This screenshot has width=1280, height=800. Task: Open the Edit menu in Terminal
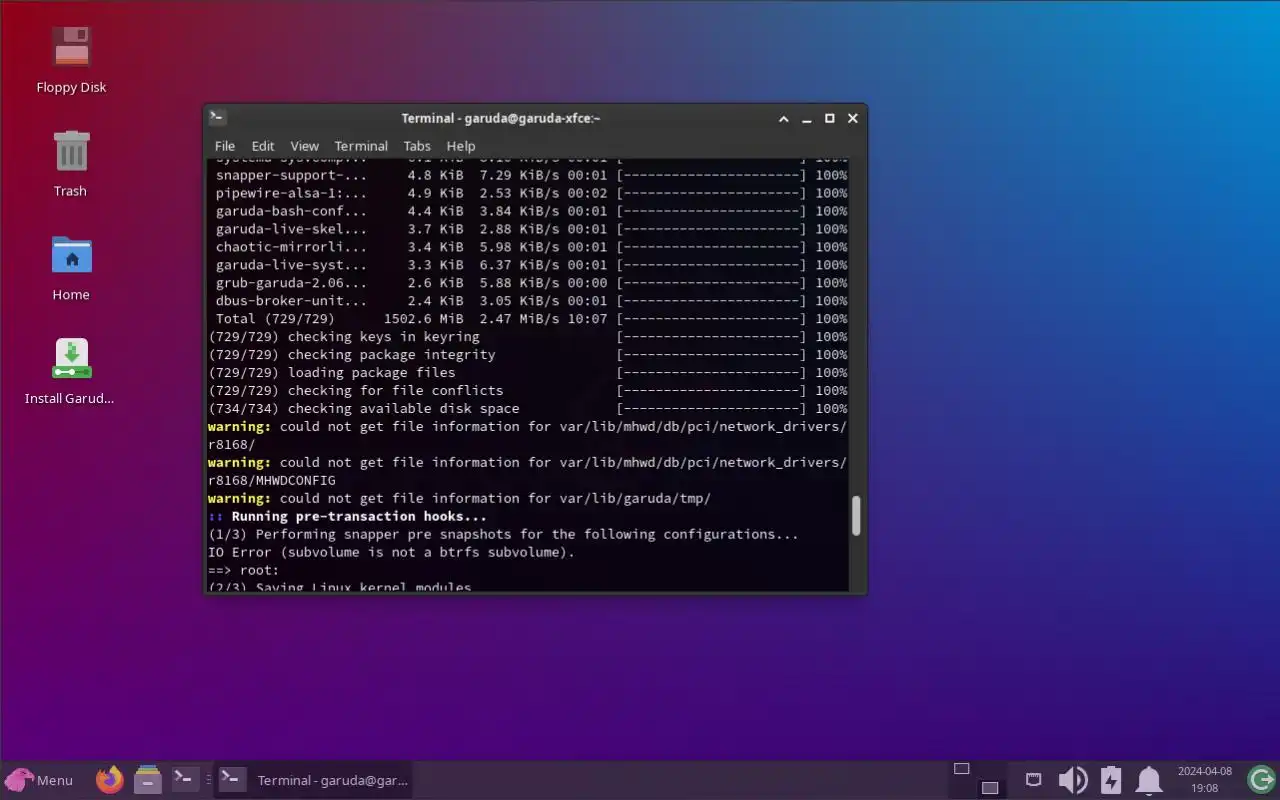263,146
